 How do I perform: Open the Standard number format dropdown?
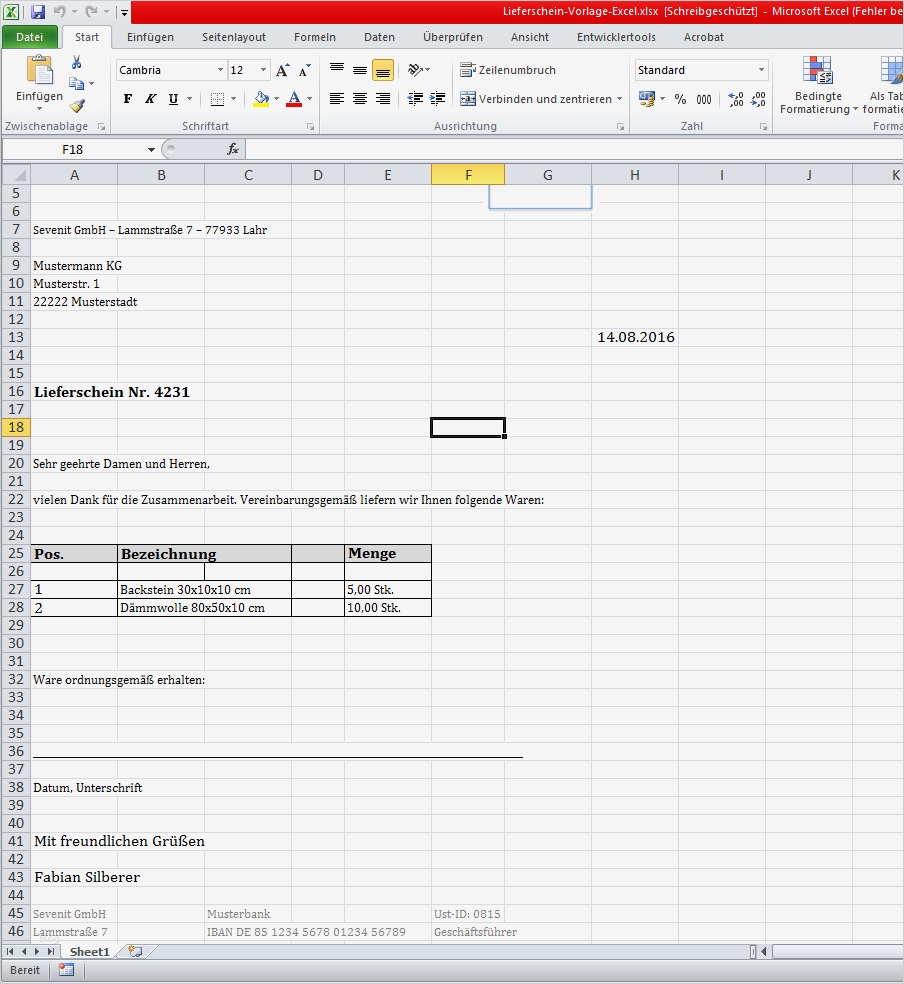coord(760,69)
